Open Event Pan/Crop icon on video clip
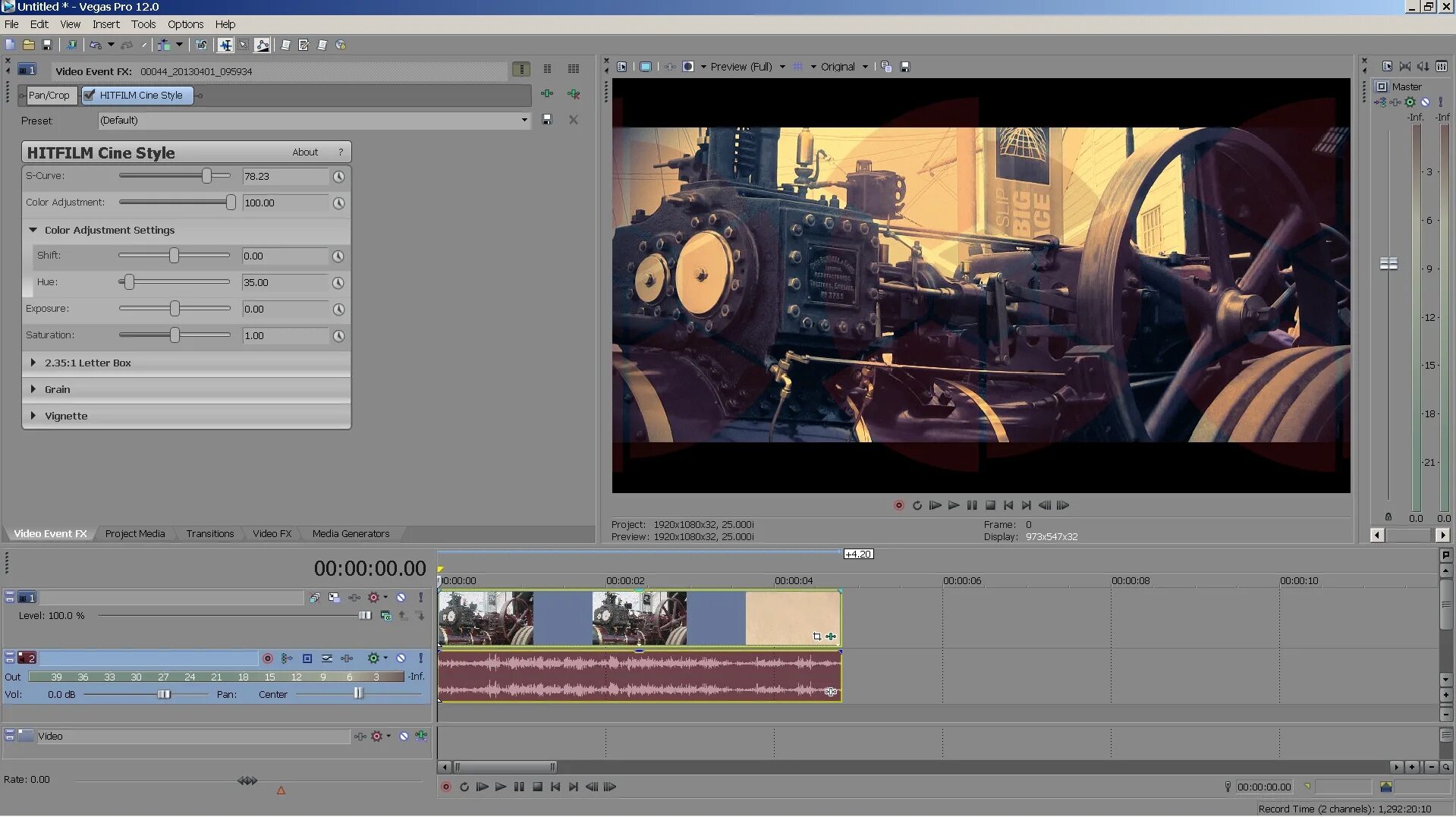 [x=816, y=636]
